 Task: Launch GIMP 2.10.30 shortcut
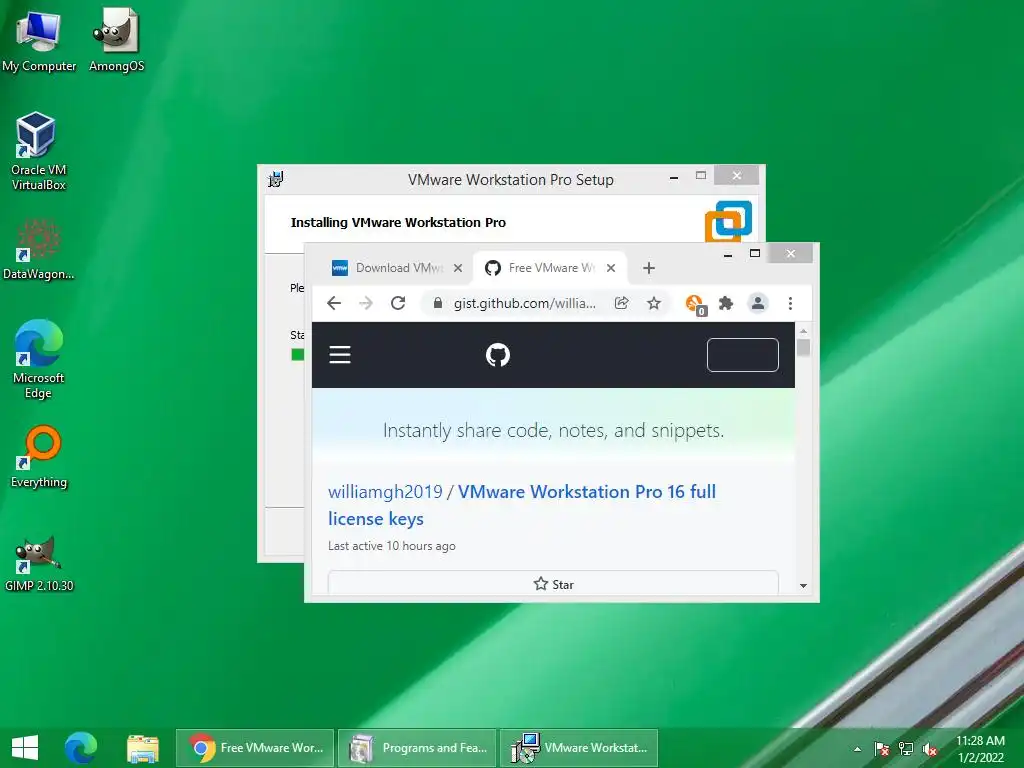pyautogui.click(x=39, y=563)
